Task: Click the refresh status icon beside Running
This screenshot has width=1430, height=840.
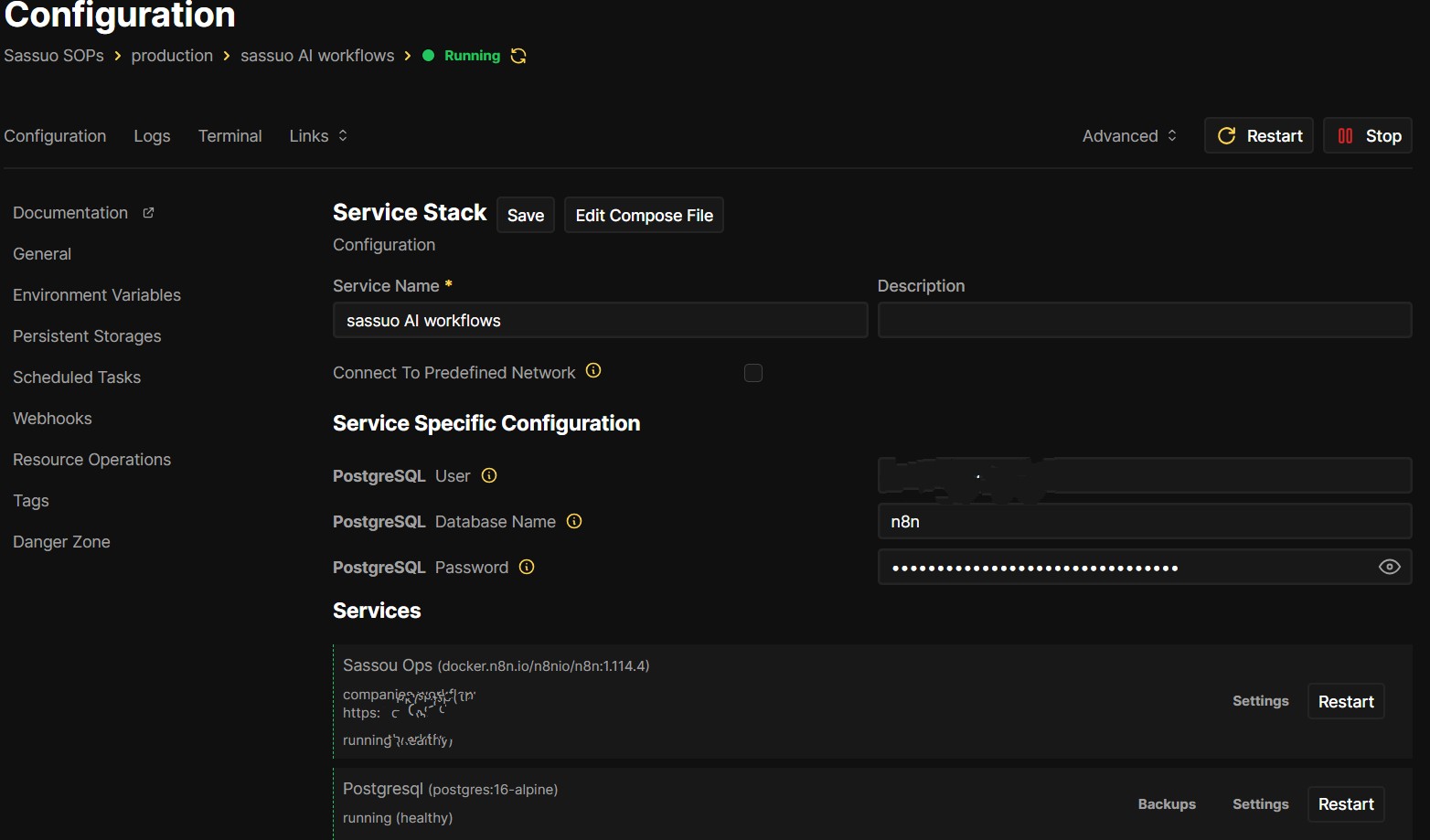Action: 518,56
